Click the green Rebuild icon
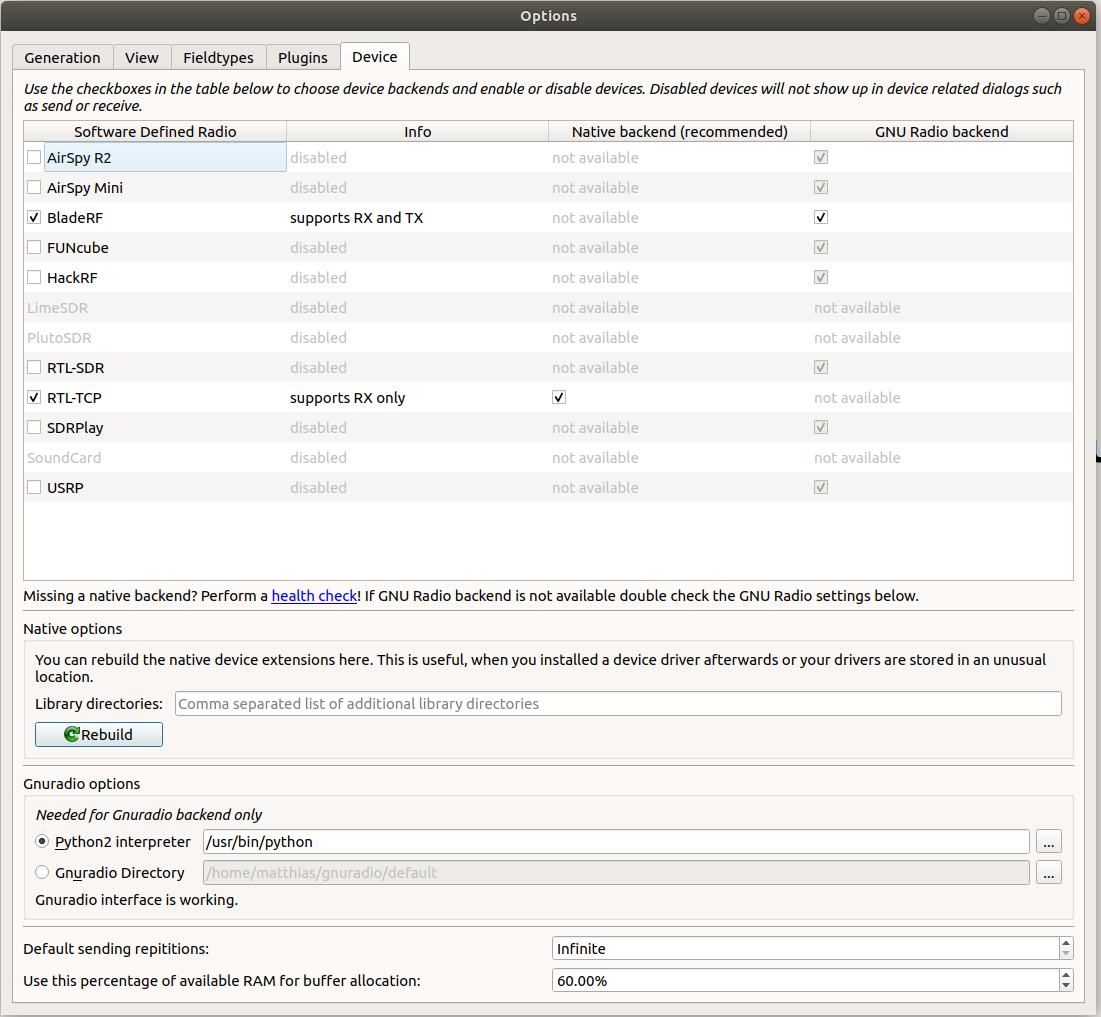This screenshot has height=1017, width=1101. click(72, 734)
